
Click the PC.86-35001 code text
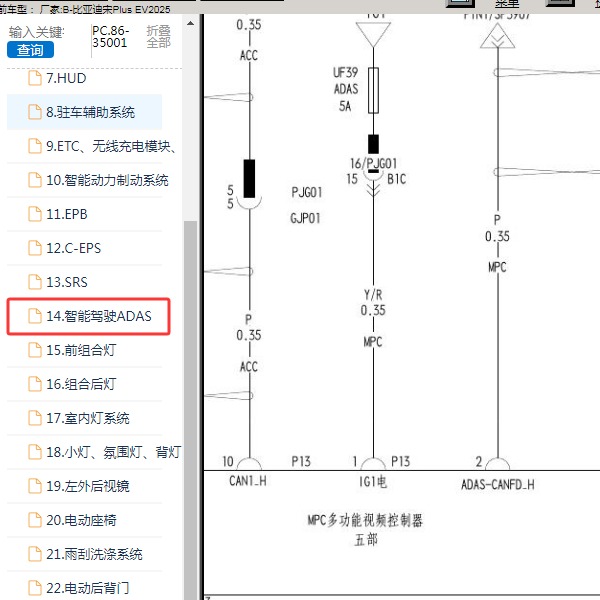(110, 36)
